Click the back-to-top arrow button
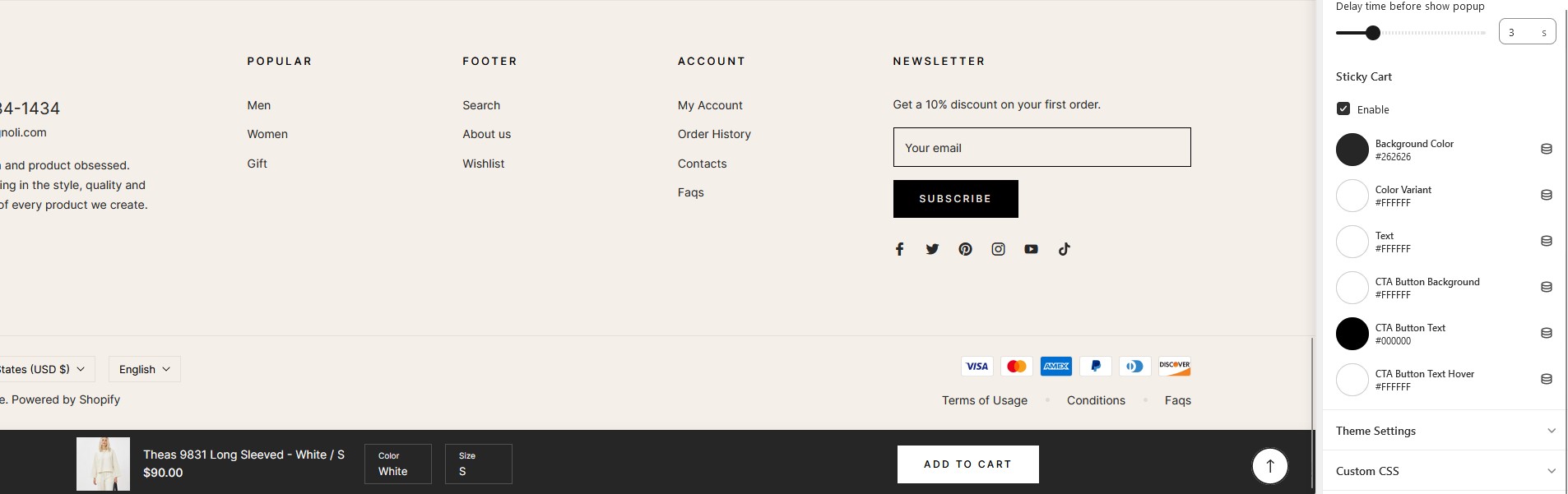The image size is (1568, 494). point(1269,466)
